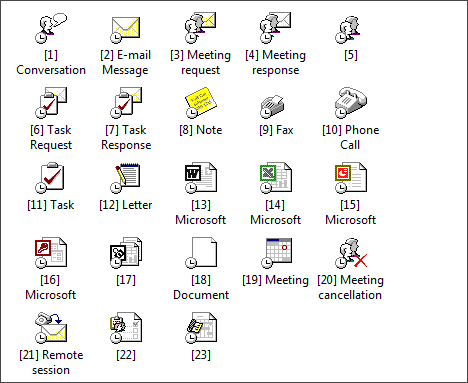Image resolution: width=468 pixels, height=383 pixels.
Task: Open the [12] Letter notepad icon
Action: [125, 178]
